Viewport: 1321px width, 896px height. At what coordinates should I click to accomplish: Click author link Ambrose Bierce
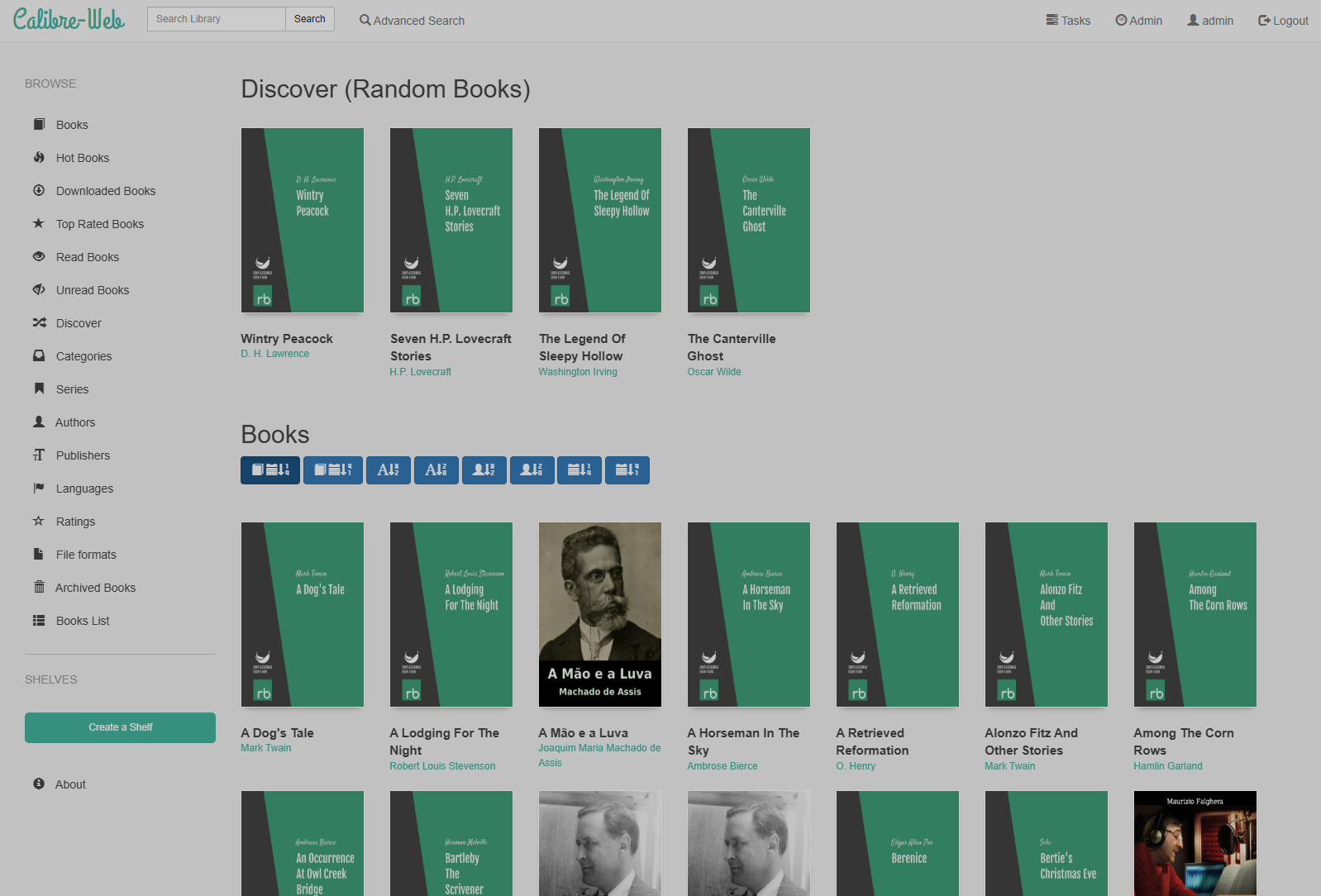tap(722, 766)
